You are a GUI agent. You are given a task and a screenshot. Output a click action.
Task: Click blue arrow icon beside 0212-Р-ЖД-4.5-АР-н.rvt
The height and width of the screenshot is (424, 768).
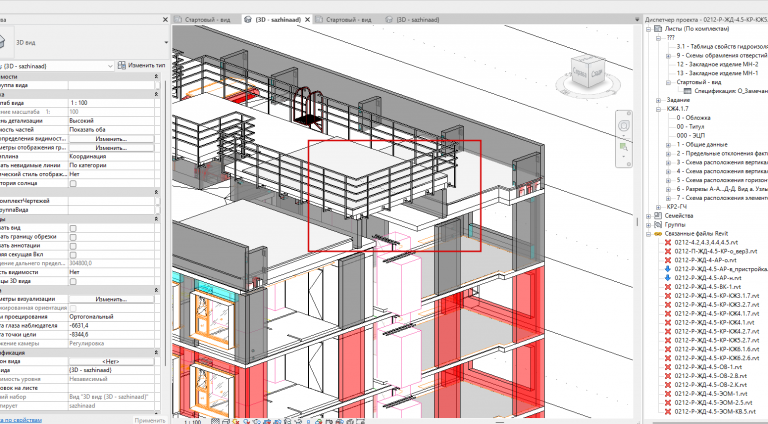(668, 278)
